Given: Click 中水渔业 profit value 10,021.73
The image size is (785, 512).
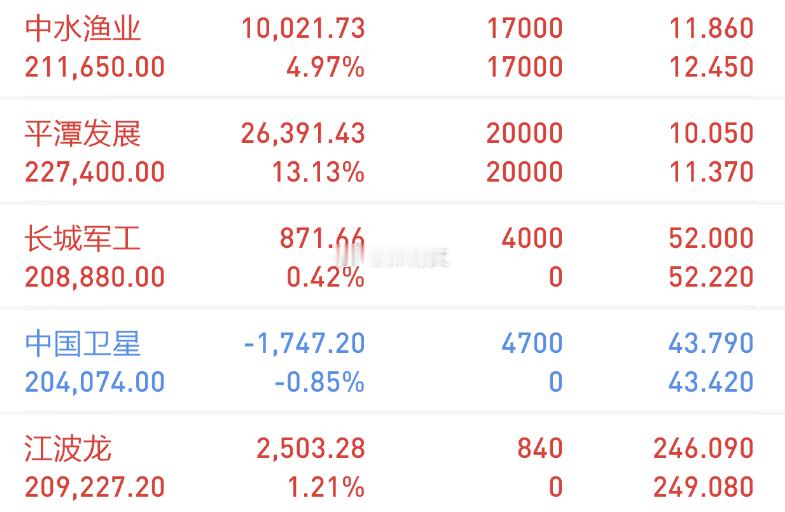Looking at the screenshot, I should (303, 28).
